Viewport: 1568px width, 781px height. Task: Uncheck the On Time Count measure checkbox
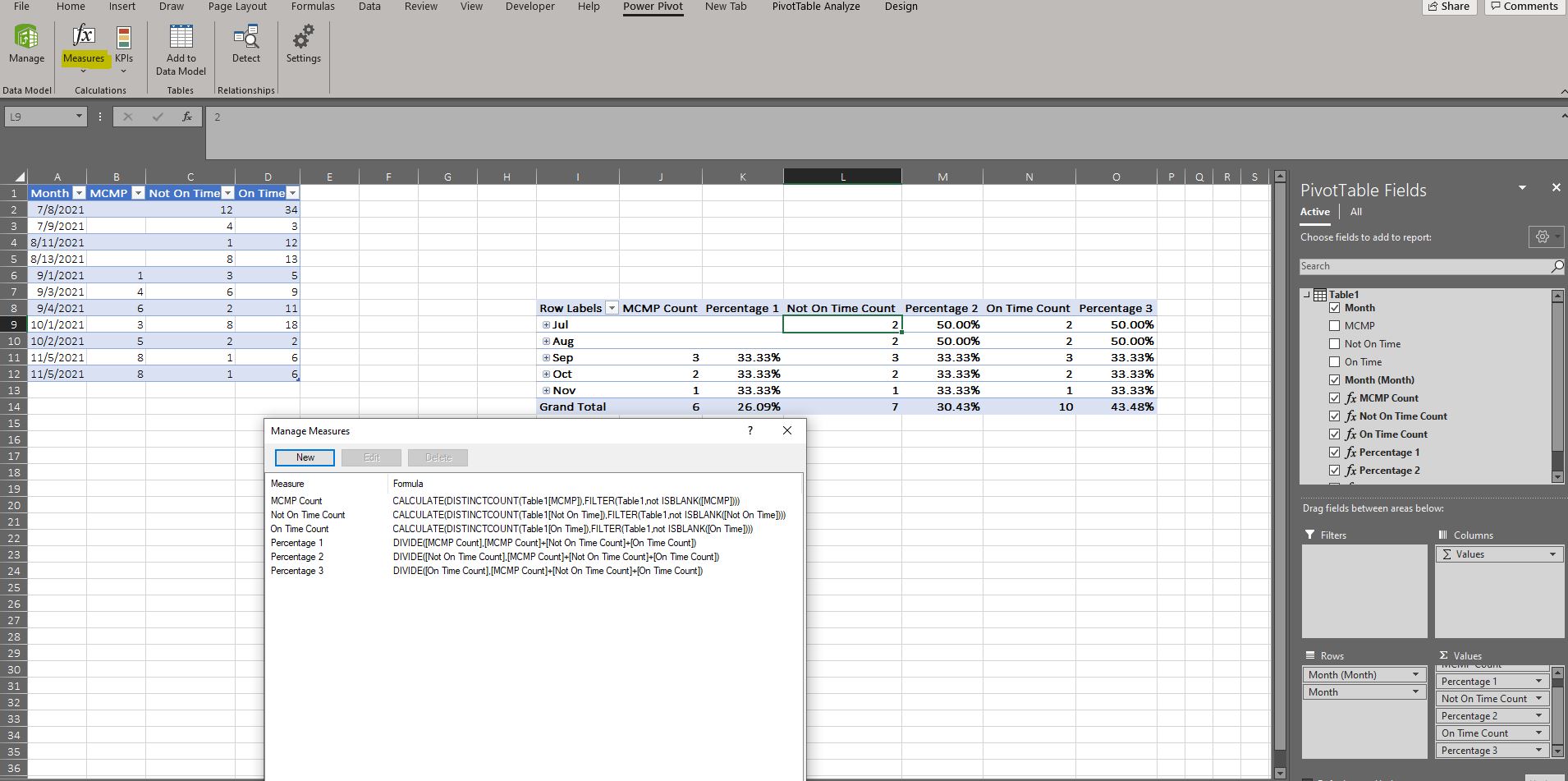[x=1334, y=434]
